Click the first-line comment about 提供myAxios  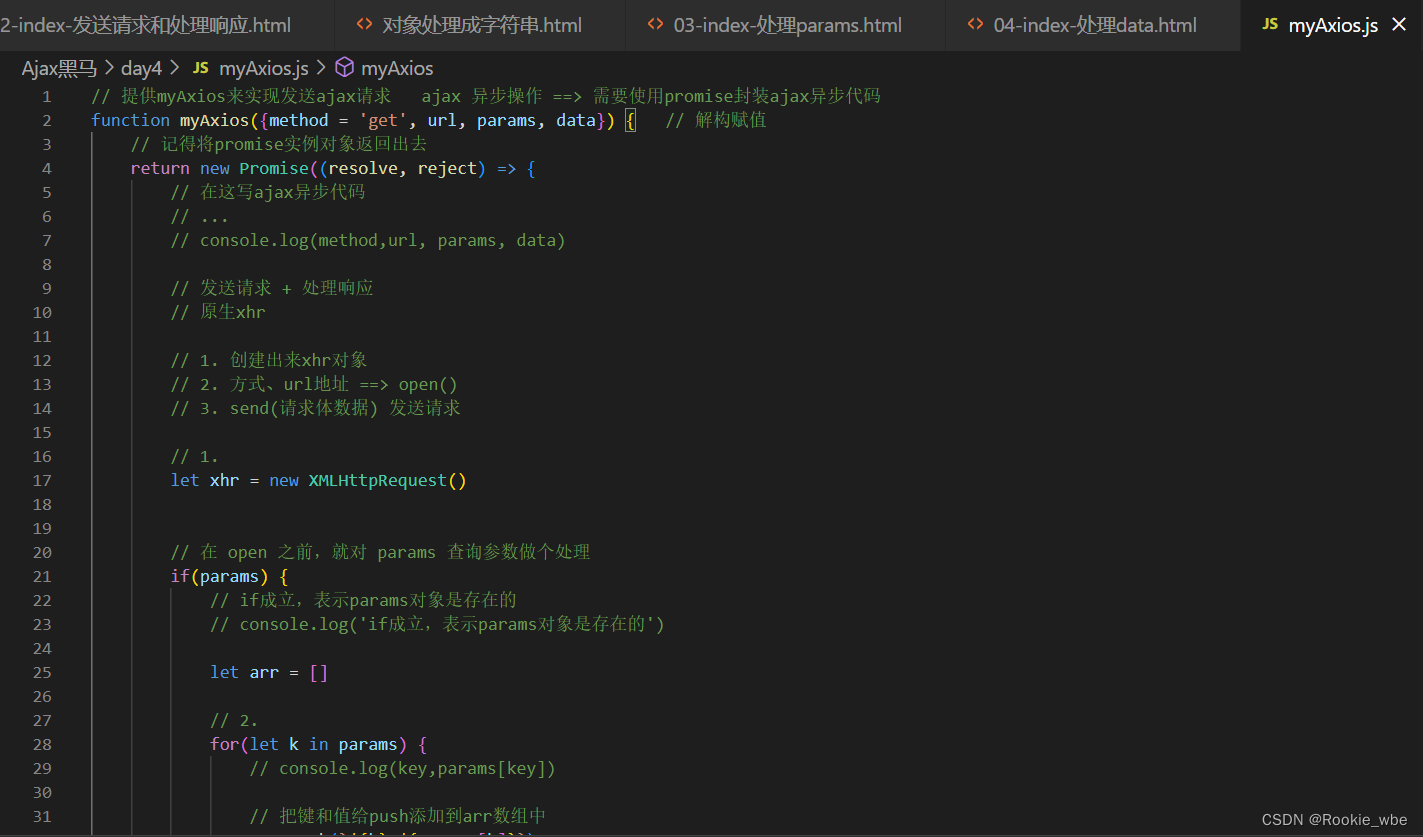(x=486, y=96)
